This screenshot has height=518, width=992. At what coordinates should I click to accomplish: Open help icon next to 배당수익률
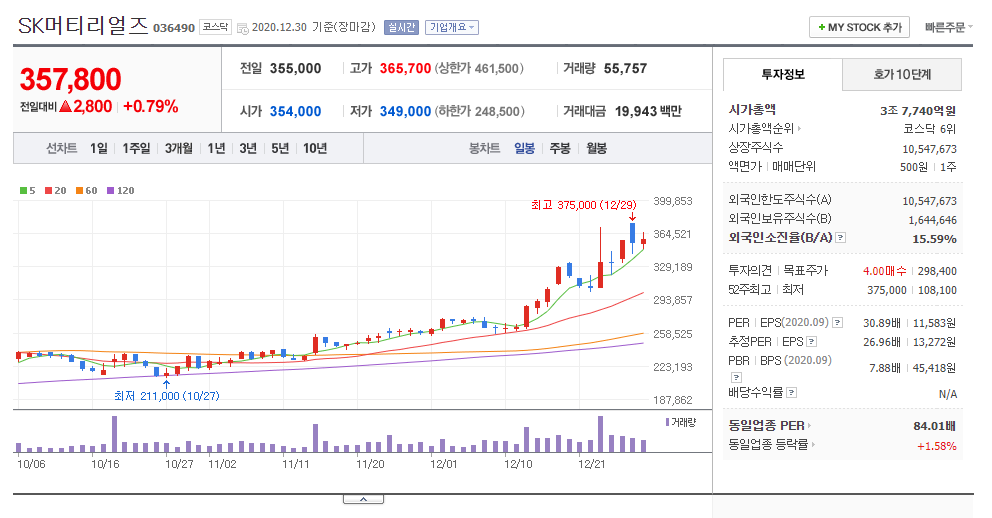791,393
